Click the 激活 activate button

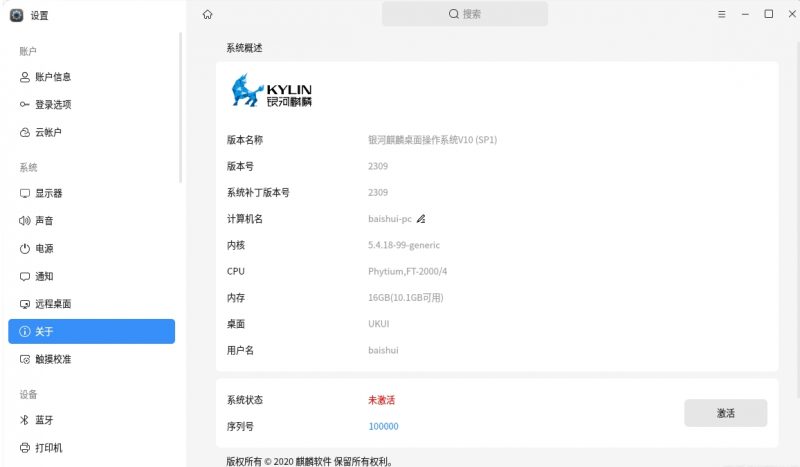(726, 413)
